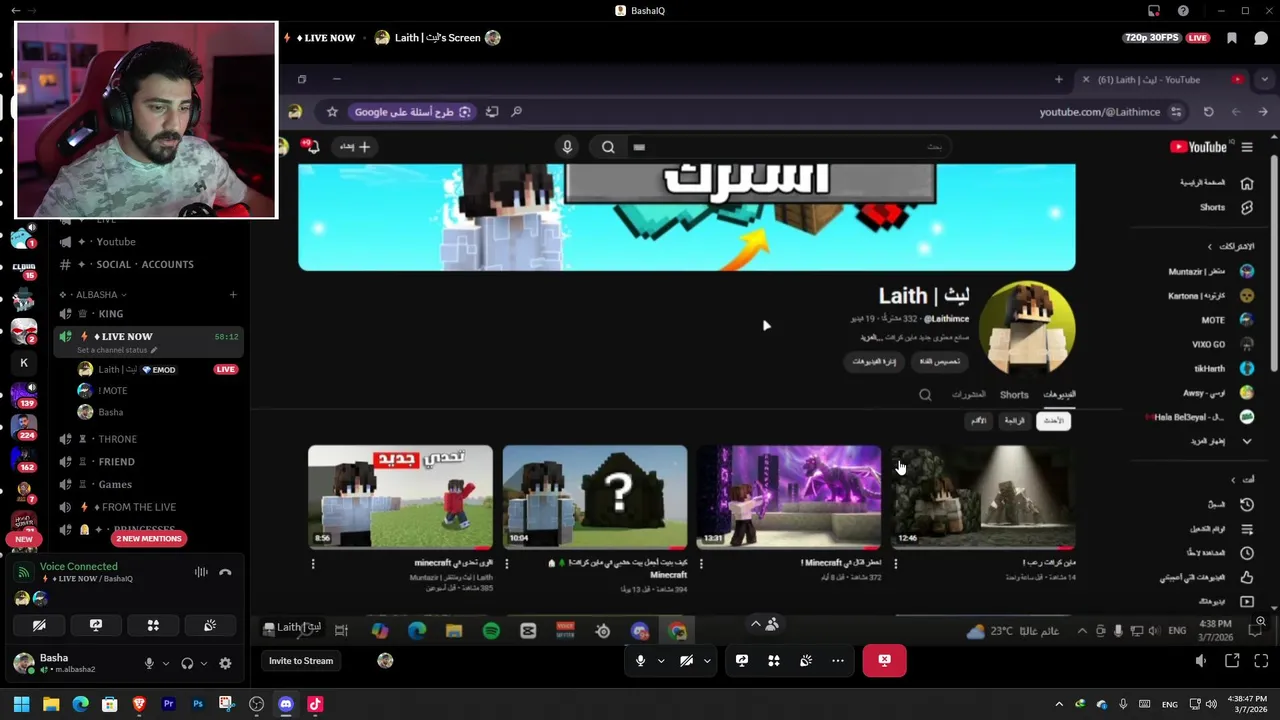The width and height of the screenshot is (1280, 720).
Task: Toggle camera in the voice connected panel
Action: pos(39,626)
